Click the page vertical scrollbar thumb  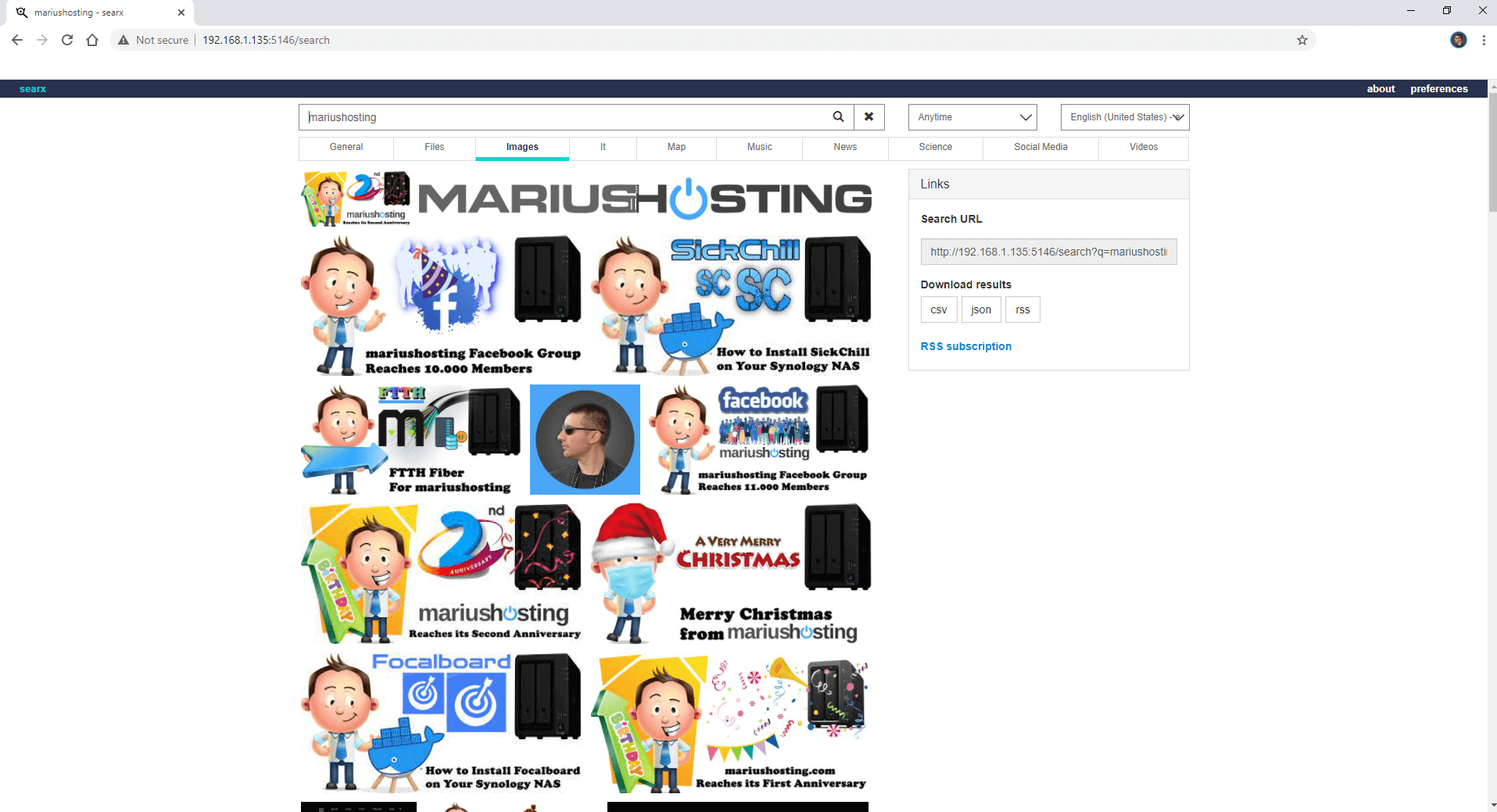point(1492,152)
